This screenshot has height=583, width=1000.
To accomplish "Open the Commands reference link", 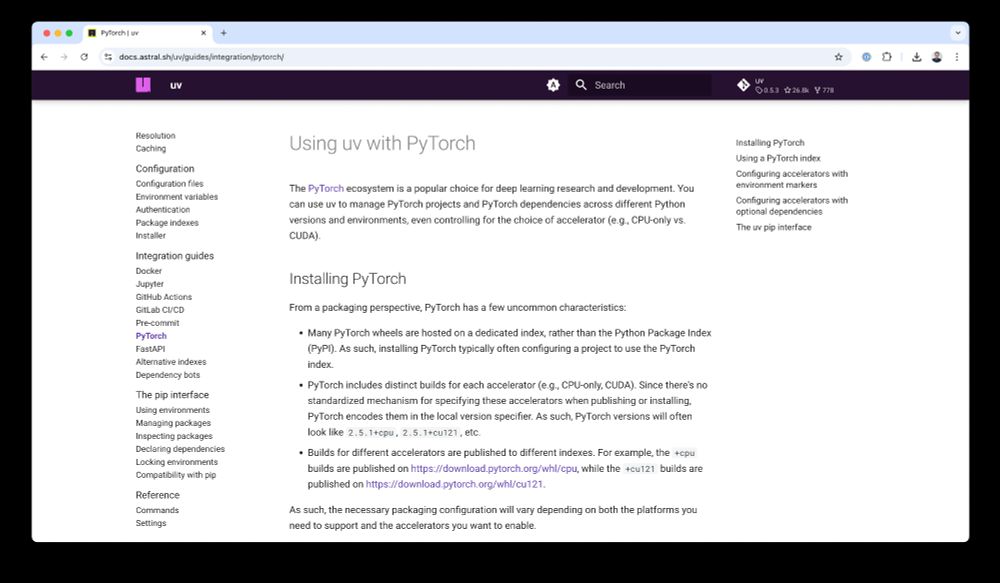I will click(157, 510).
